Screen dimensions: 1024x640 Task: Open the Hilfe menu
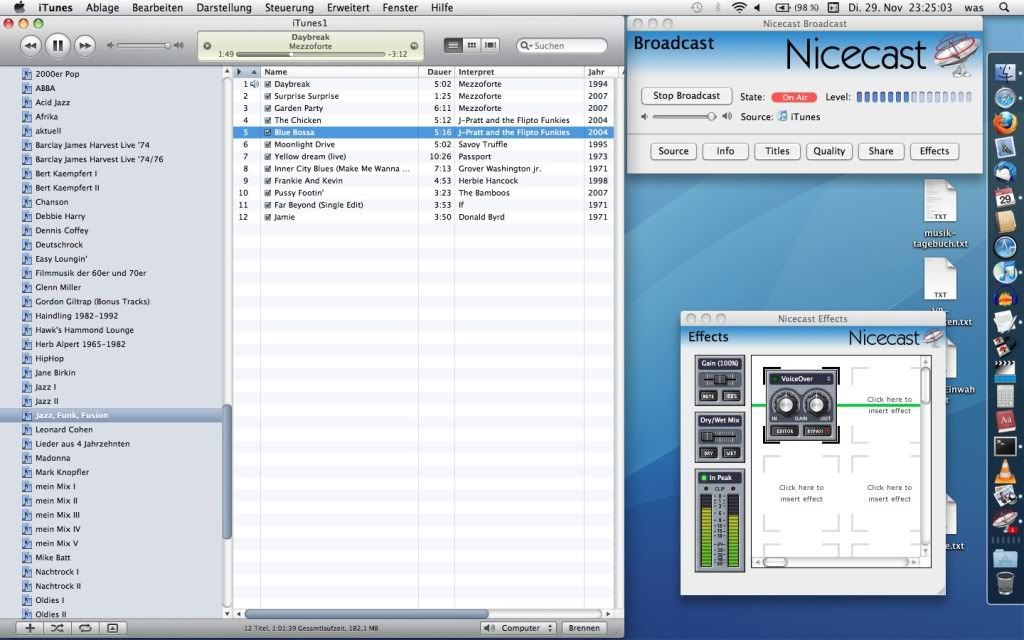click(441, 8)
